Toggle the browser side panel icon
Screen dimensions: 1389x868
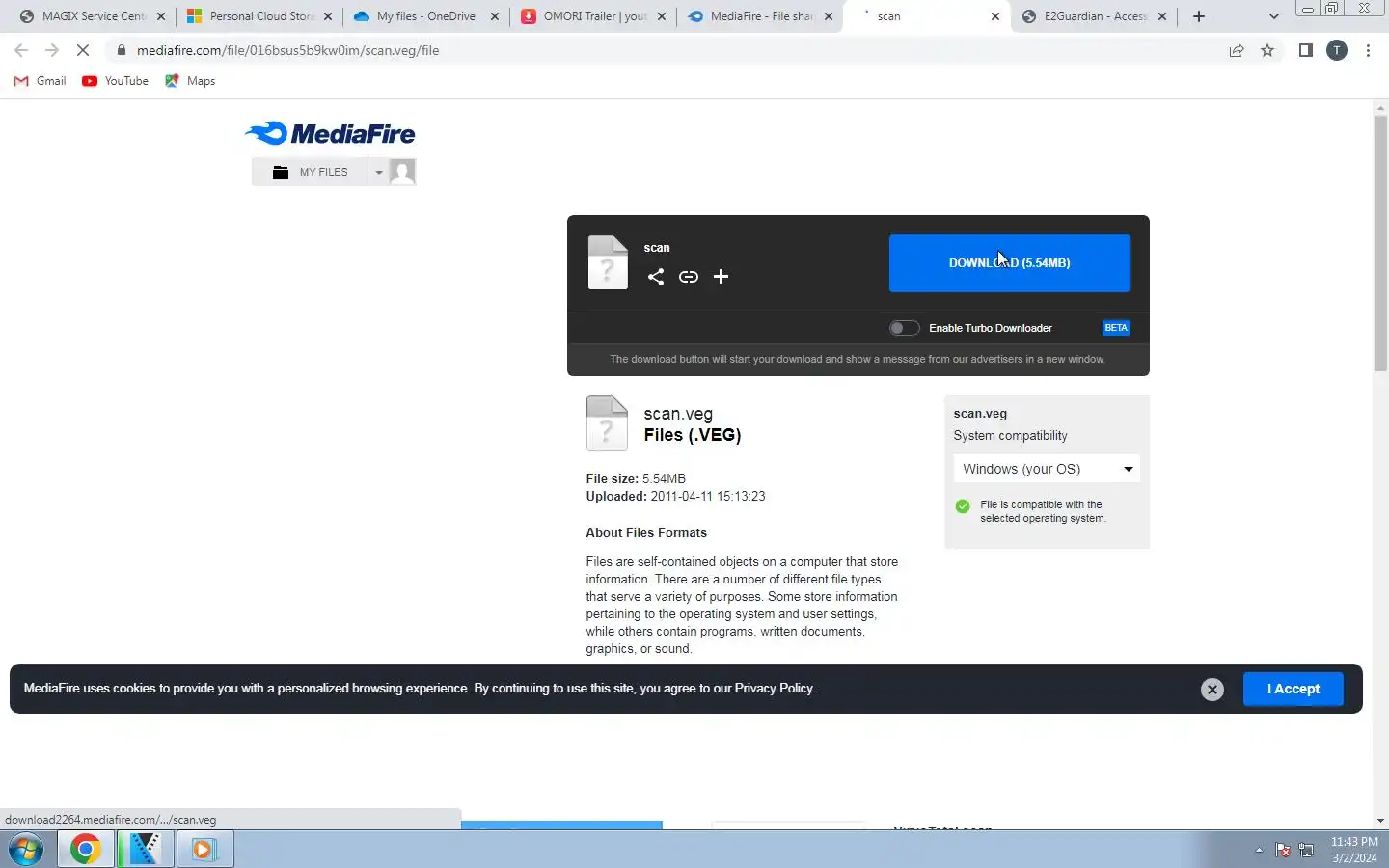click(1305, 50)
